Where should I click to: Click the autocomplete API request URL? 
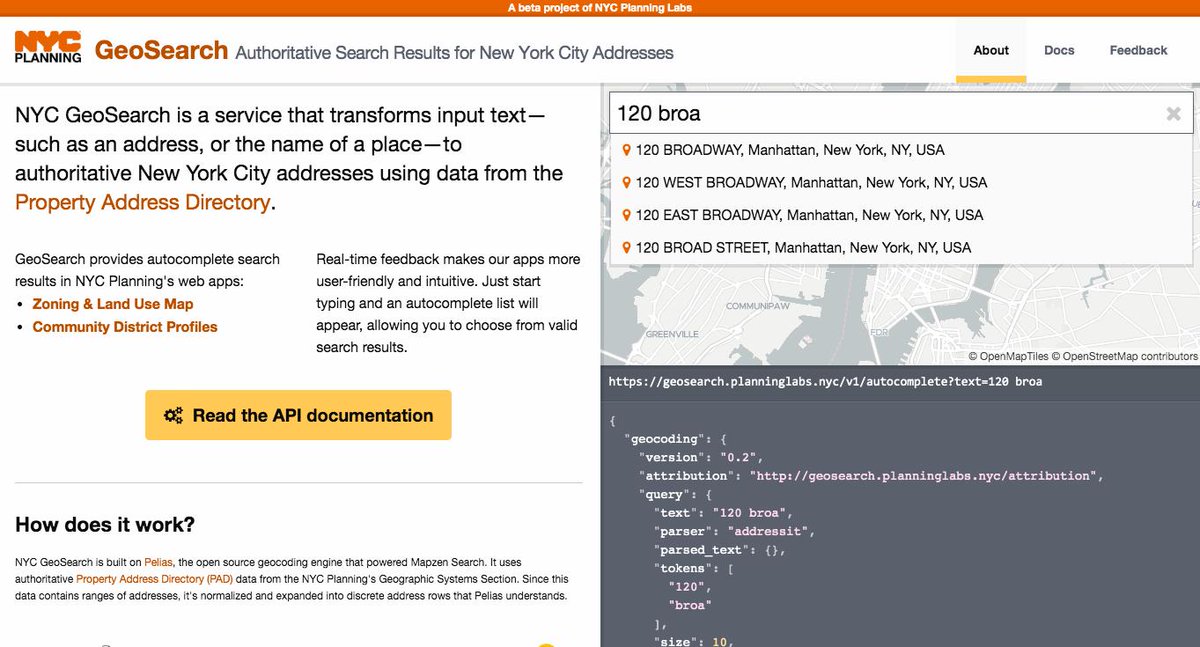click(825, 382)
